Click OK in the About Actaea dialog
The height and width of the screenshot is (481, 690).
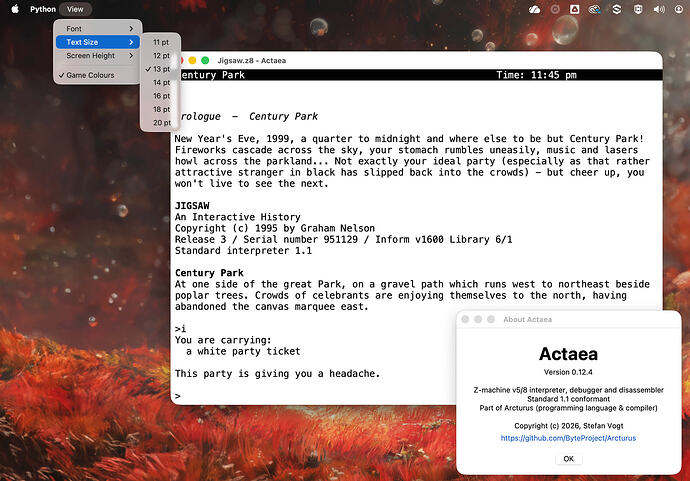click(x=569, y=459)
